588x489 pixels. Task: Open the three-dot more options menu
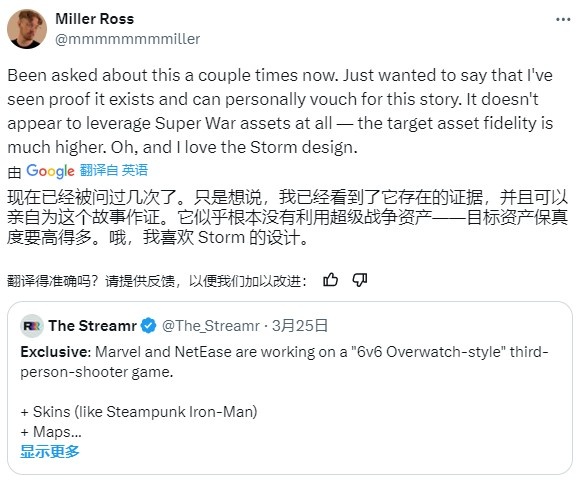tap(563, 20)
